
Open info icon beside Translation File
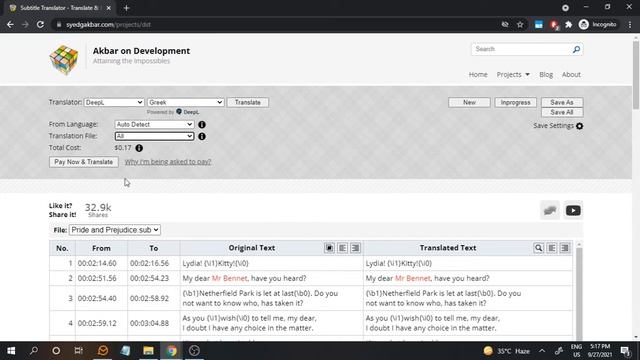(x=202, y=136)
